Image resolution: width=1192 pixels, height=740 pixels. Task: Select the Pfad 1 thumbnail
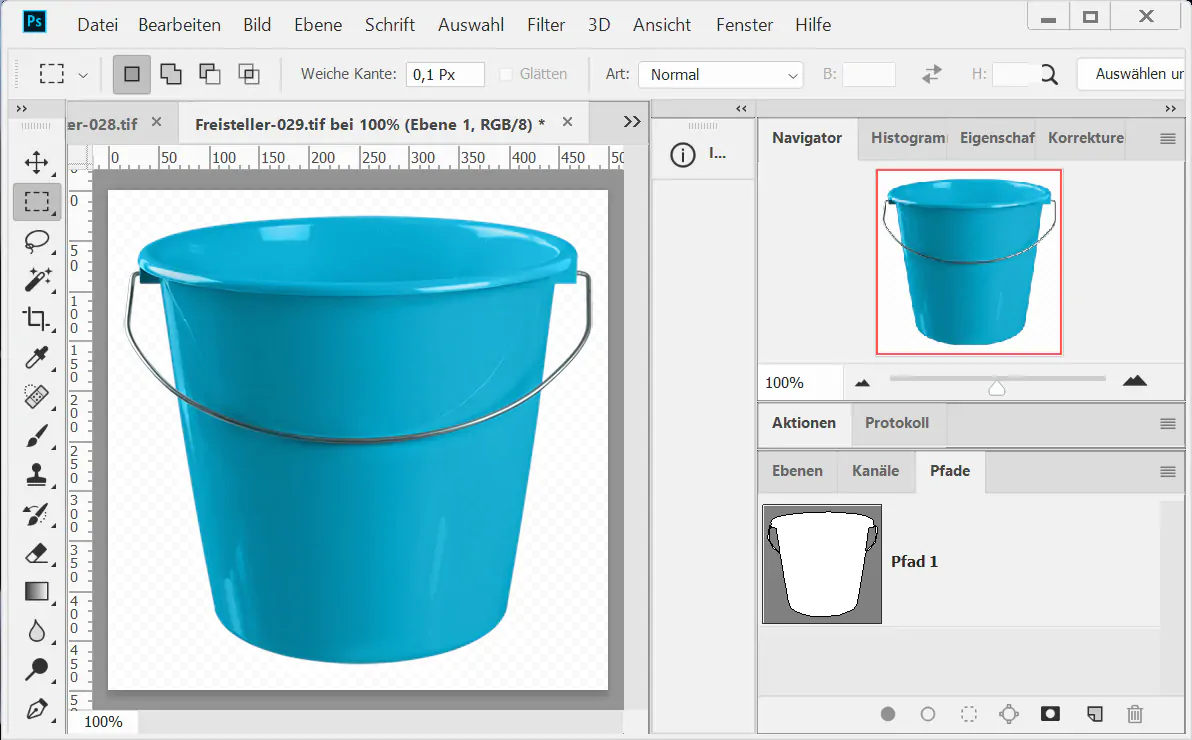coord(822,564)
